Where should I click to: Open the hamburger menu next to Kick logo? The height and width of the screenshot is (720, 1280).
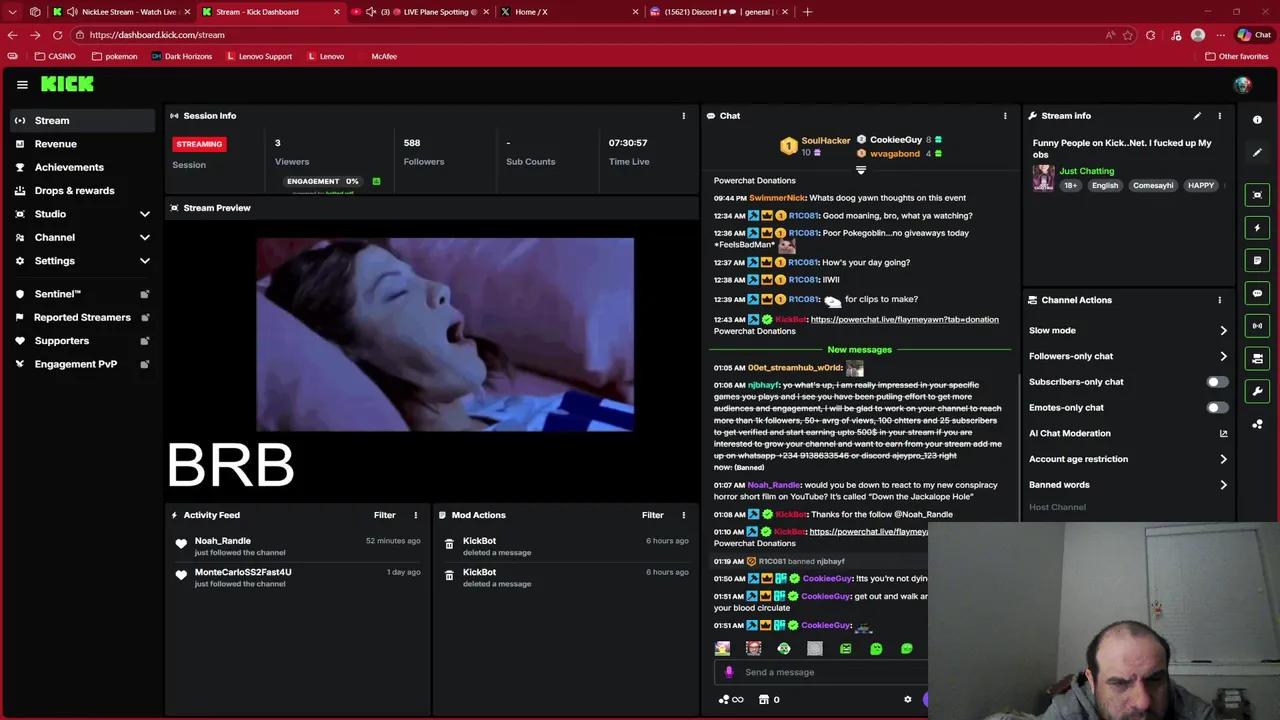pyautogui.click(x=22, y=85)
